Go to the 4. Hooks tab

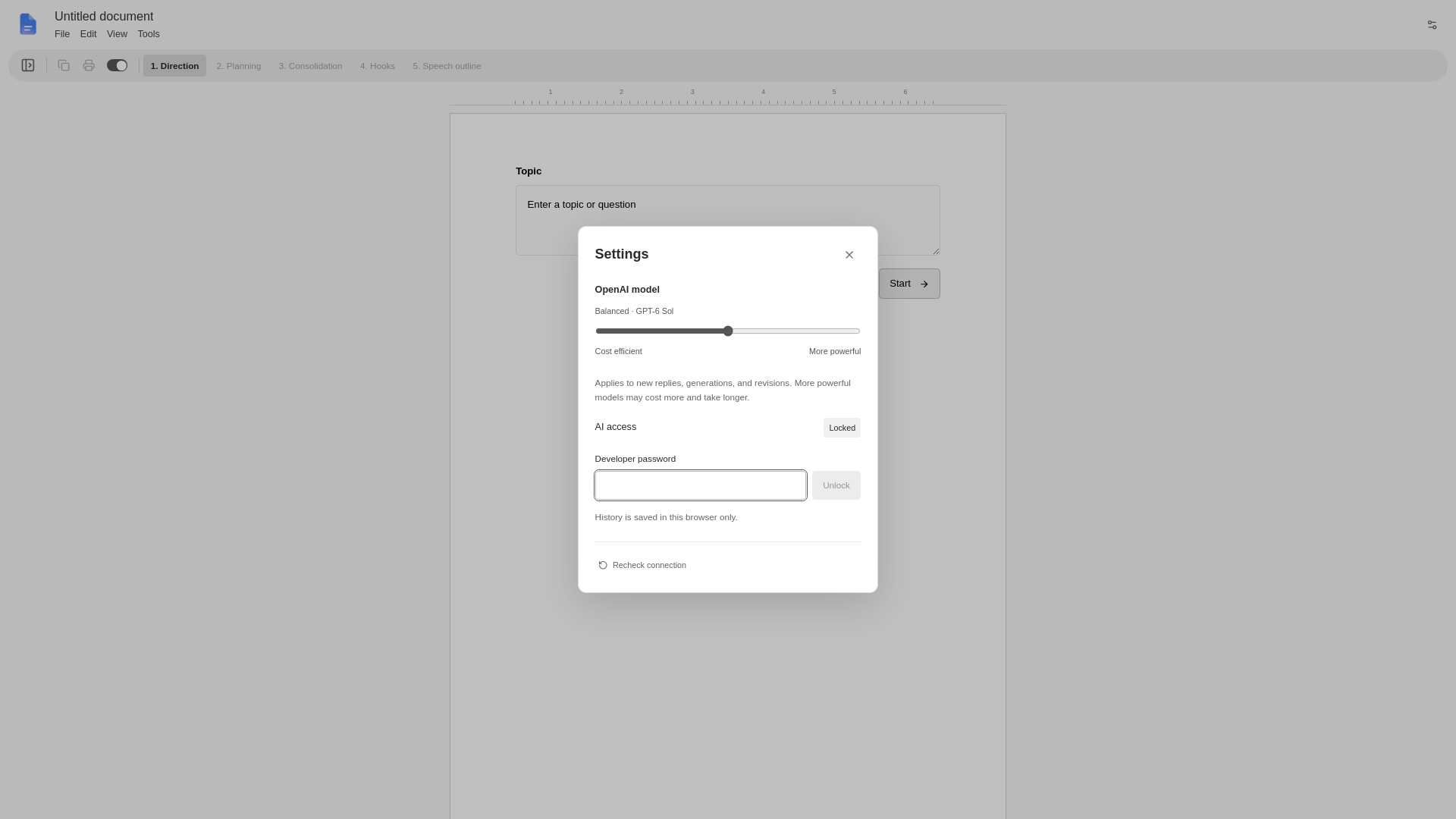click(x=378, y=66)
